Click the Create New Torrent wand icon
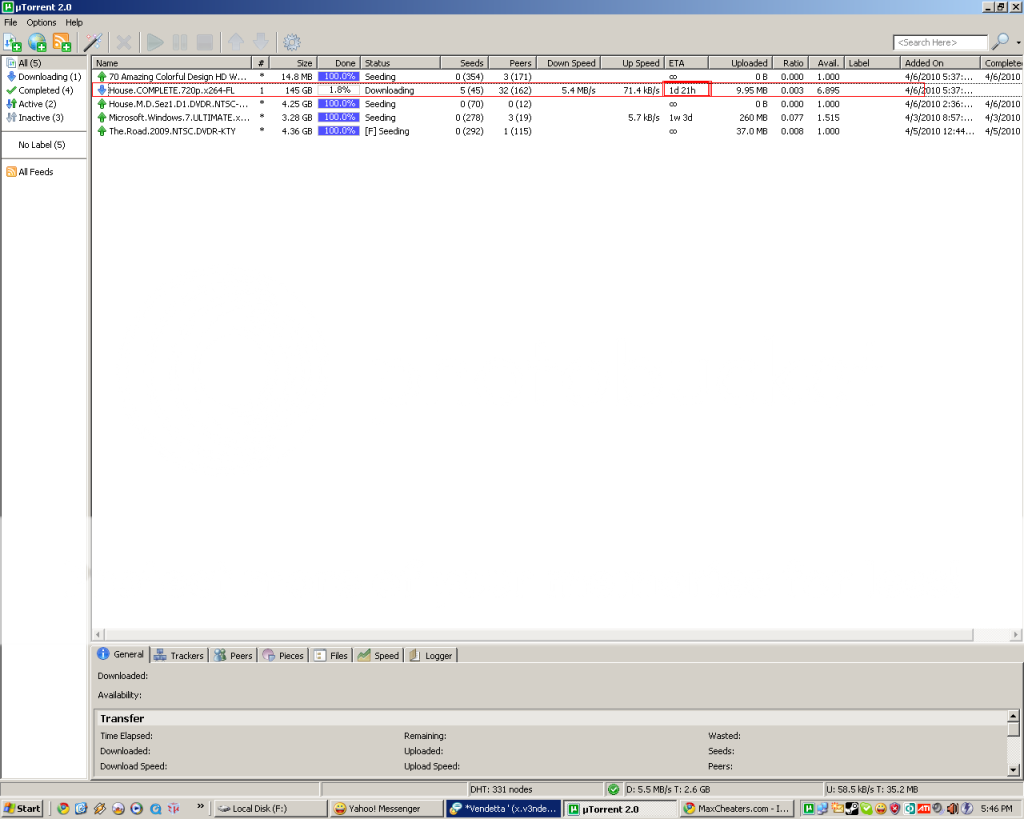The image size is (1024, 819). pos(93,42)
